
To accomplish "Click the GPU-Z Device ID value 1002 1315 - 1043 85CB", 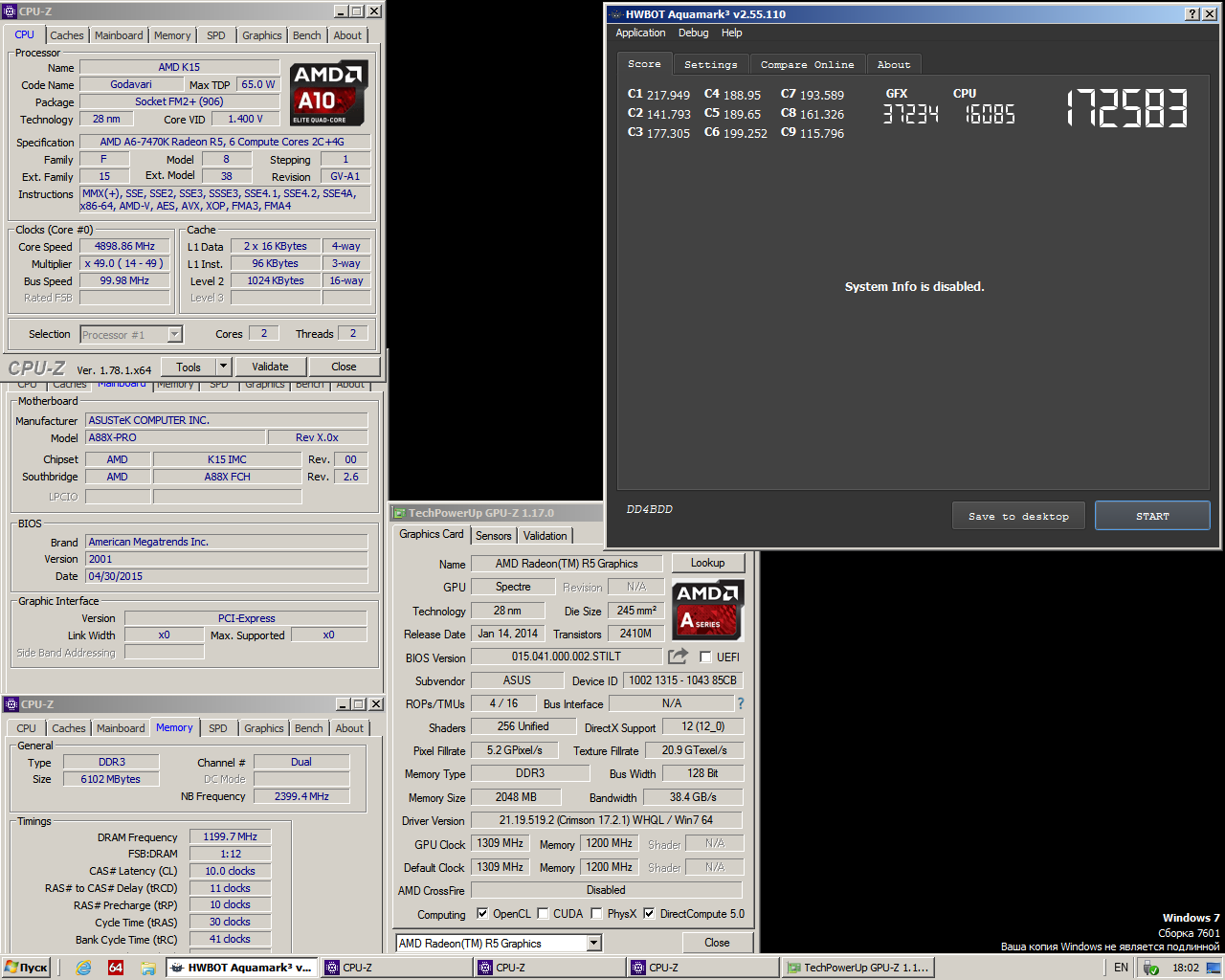I will point(682,680).
